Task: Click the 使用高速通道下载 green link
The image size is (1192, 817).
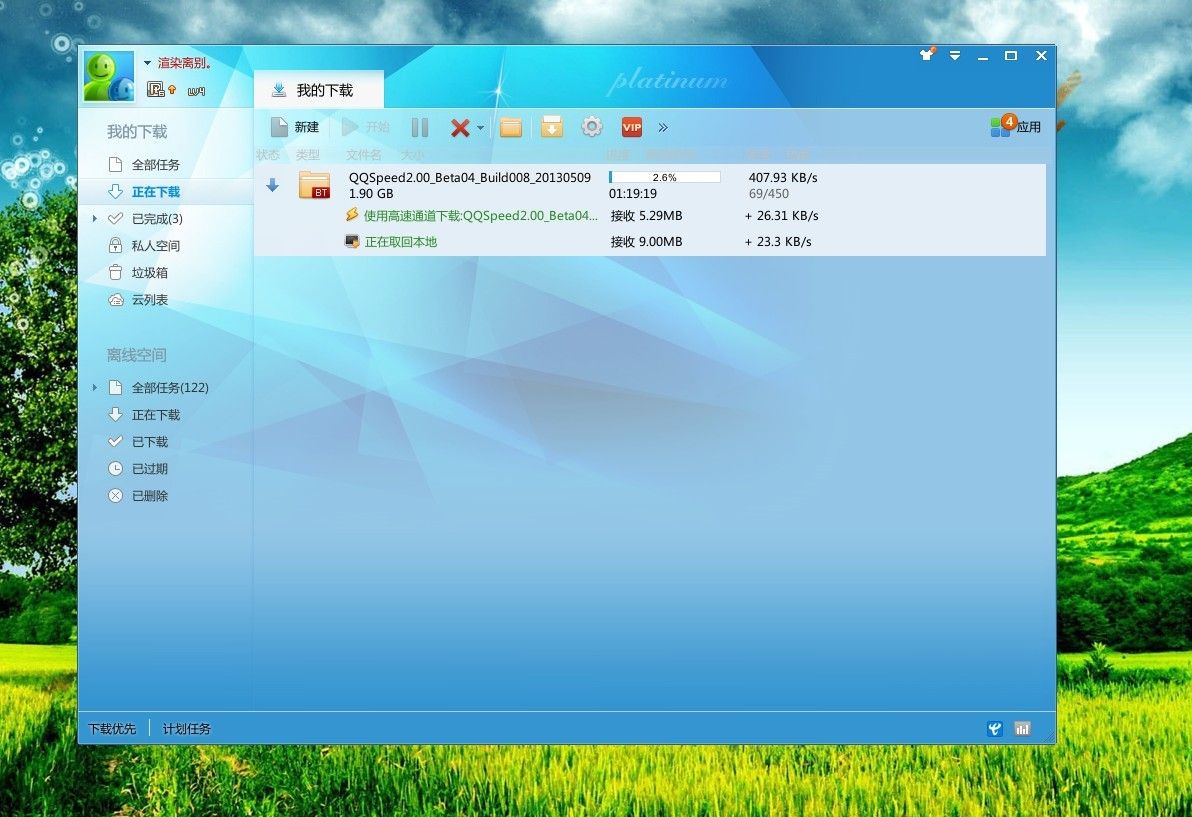Action: pyautogui.click(x=480, y=216)
